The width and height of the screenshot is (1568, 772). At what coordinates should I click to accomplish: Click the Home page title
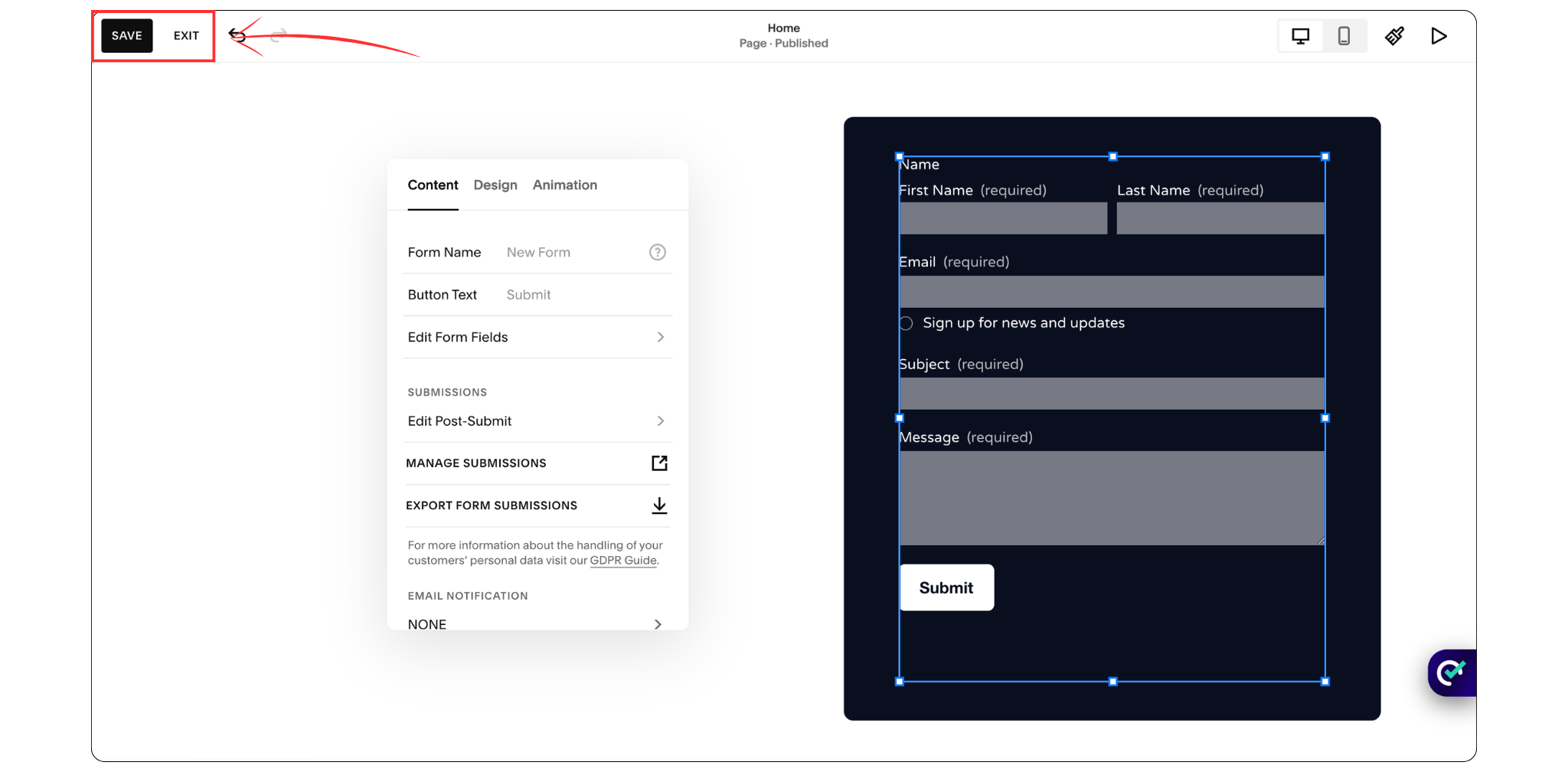point(784,28)
